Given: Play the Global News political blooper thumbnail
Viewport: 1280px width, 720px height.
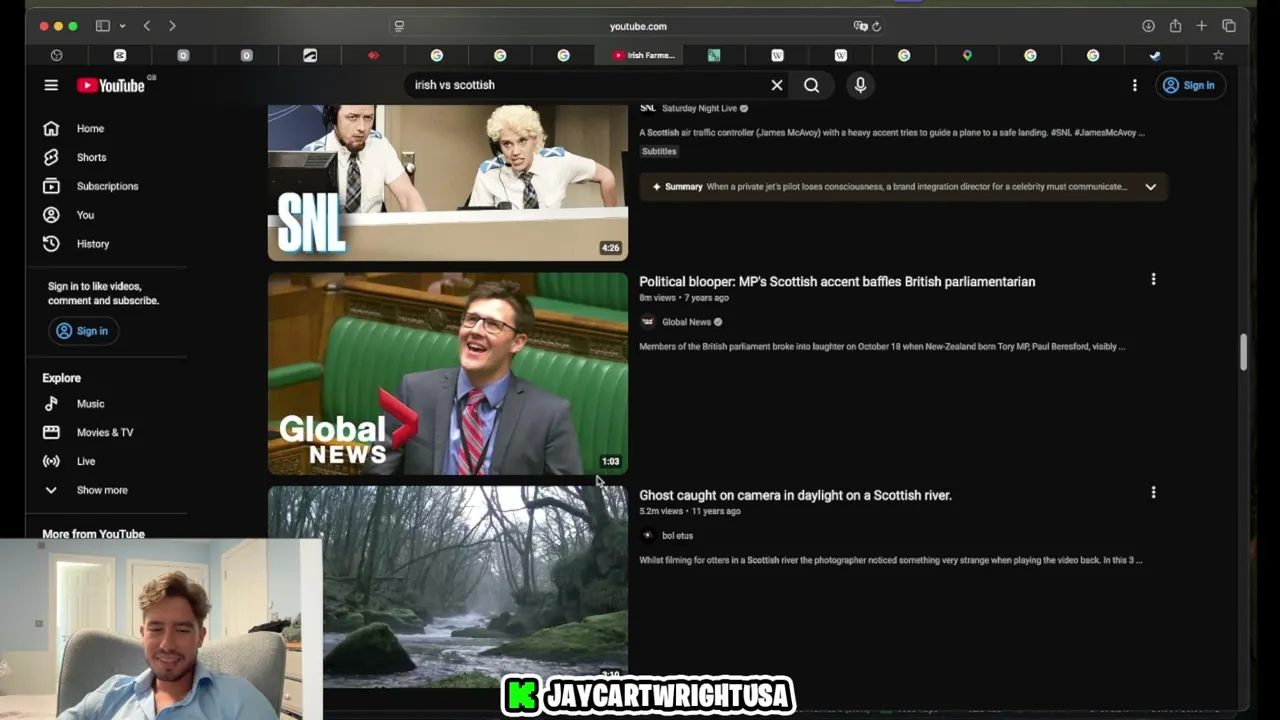Looking at the screenshot, I should click(x=448, y=374).
